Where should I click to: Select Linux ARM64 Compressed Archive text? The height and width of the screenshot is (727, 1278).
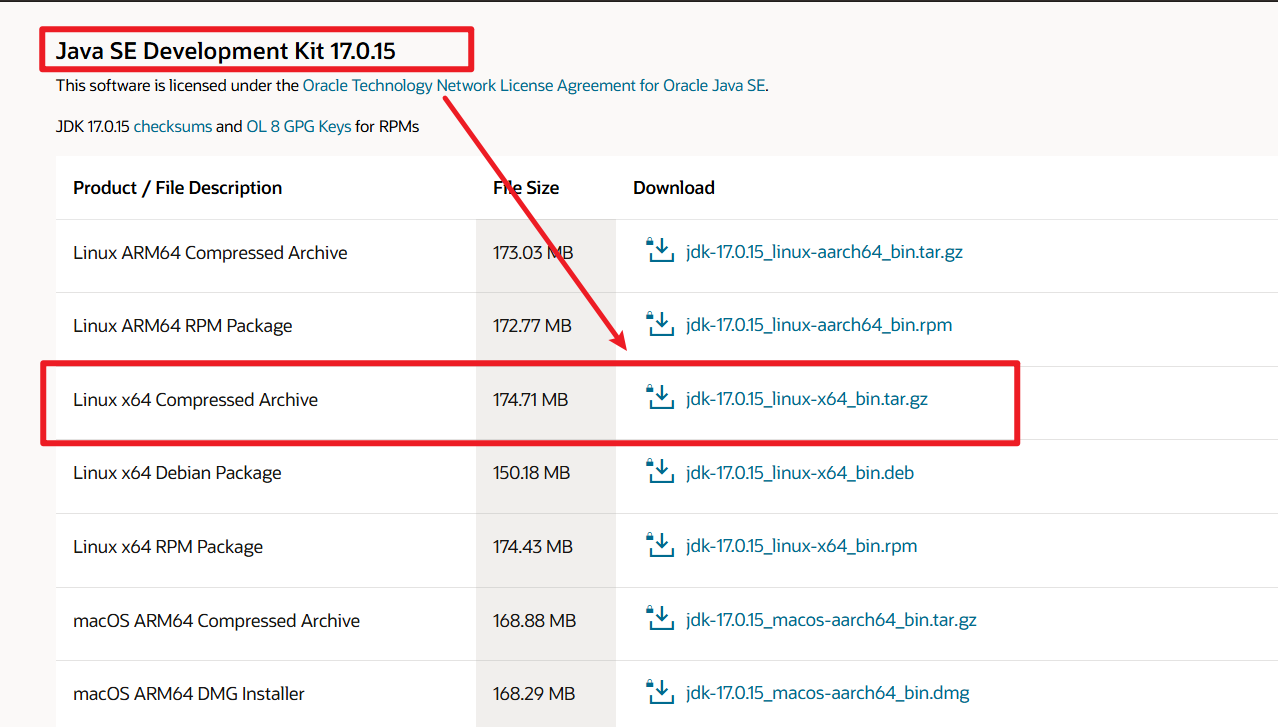point(210,253)
